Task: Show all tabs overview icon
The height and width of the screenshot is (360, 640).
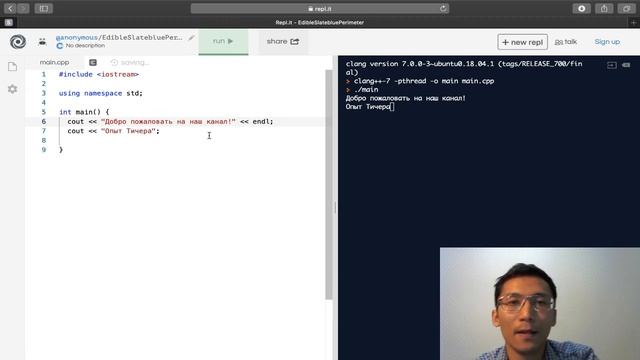Action: click(x=626, y=8)
